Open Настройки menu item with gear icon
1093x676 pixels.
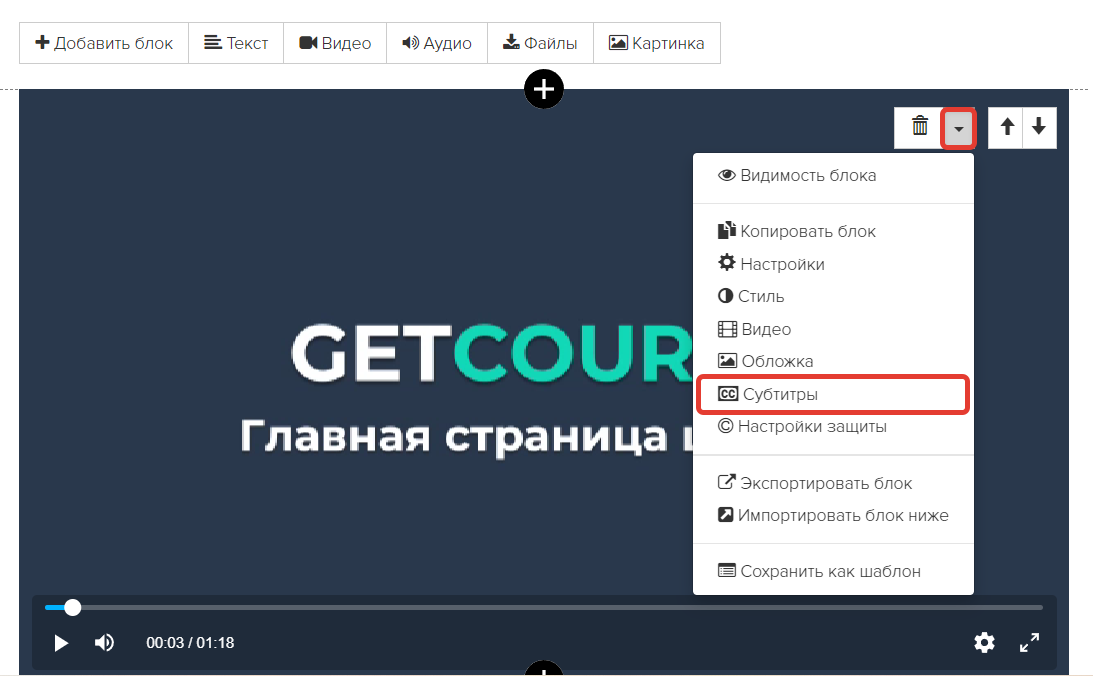[x=833, y=264]
